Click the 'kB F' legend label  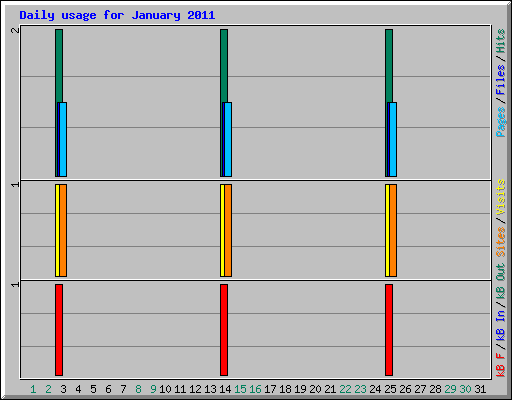click(x=501, y=365)
